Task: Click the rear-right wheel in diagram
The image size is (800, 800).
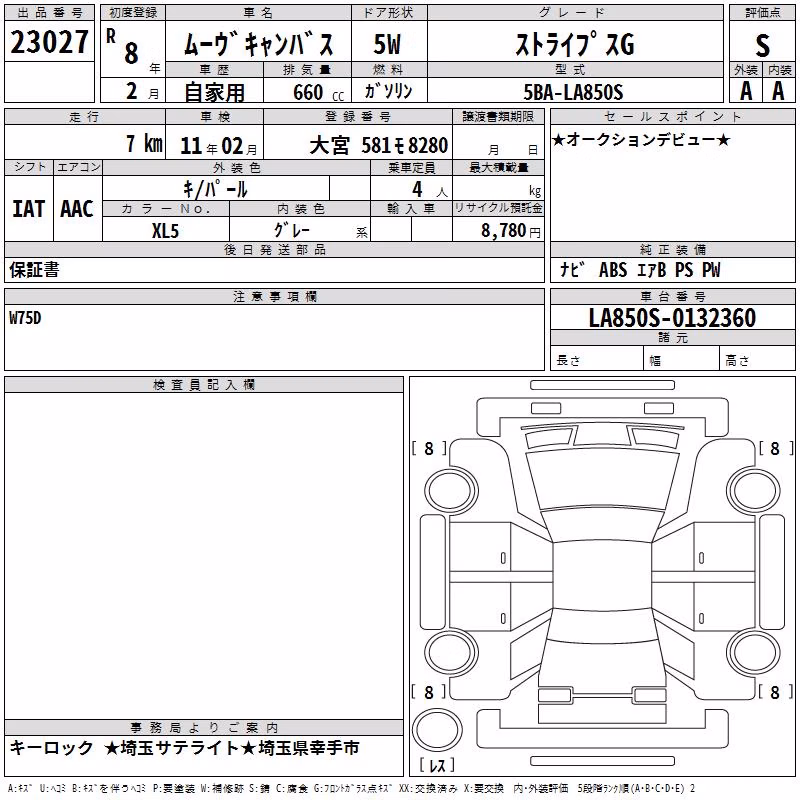Action: coord(754,653)
